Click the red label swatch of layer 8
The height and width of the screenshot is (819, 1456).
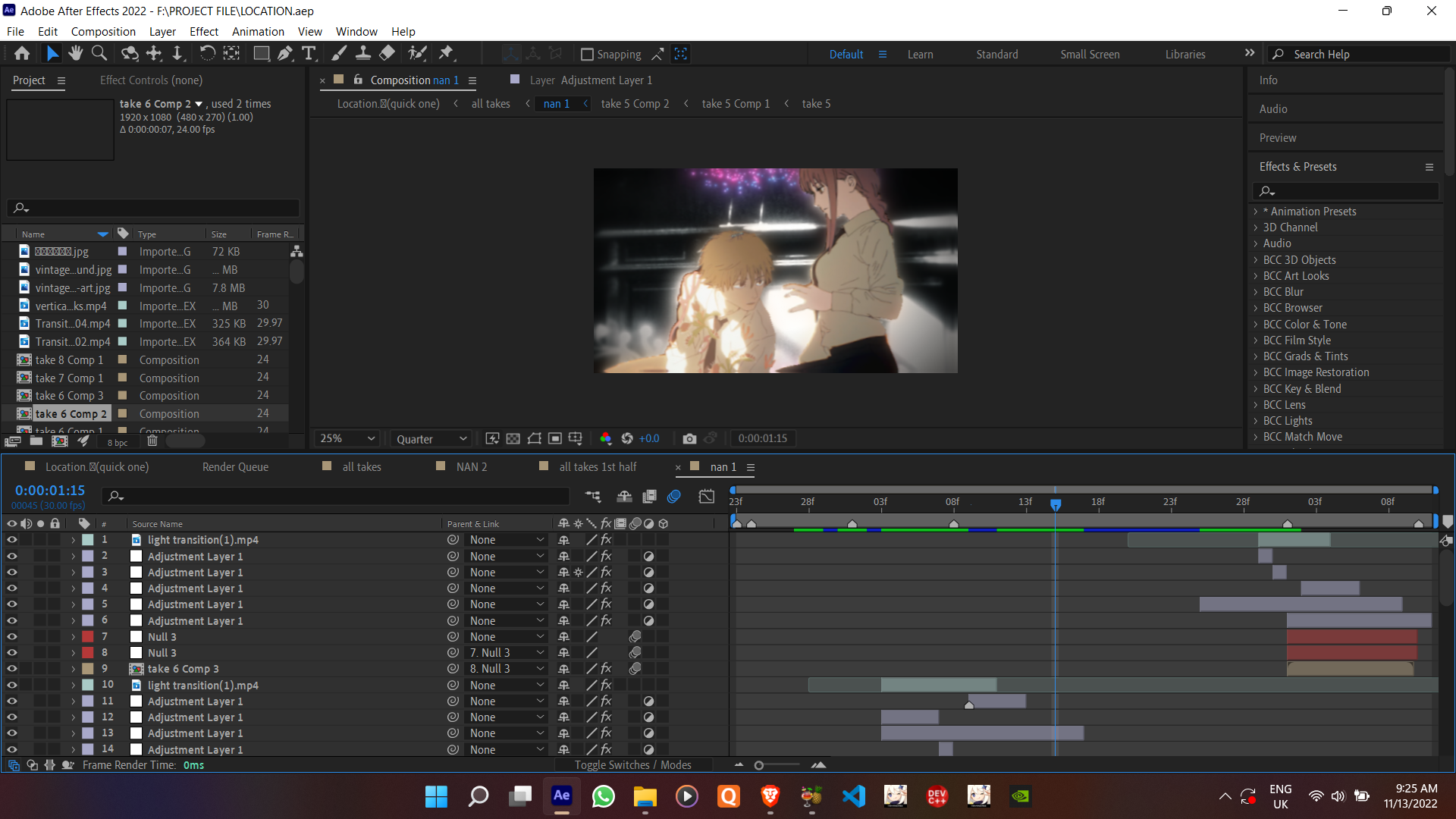[x=88, y=653]
